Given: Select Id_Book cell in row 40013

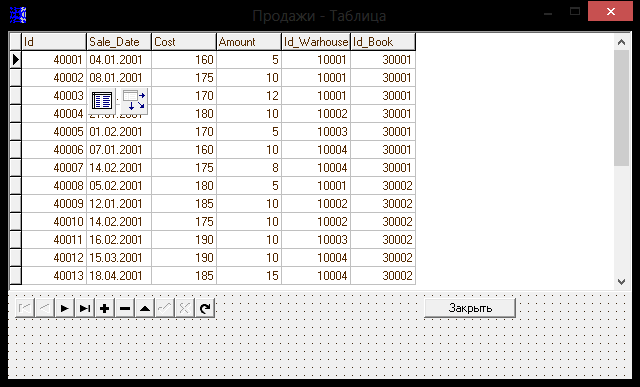Looking at the screenshot, I should coord(383,275).
